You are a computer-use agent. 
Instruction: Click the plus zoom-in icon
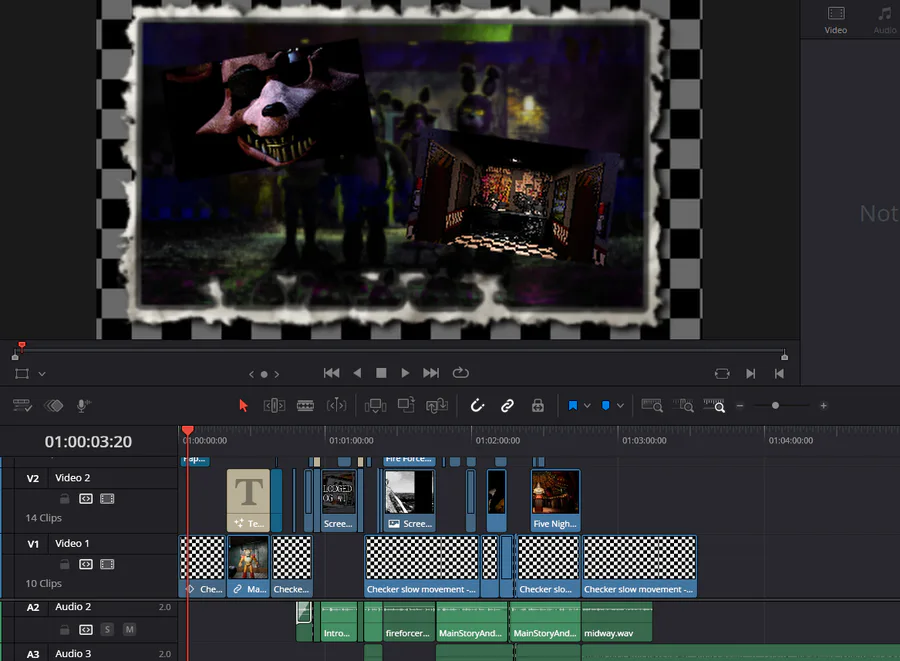[x=824, y=406]
